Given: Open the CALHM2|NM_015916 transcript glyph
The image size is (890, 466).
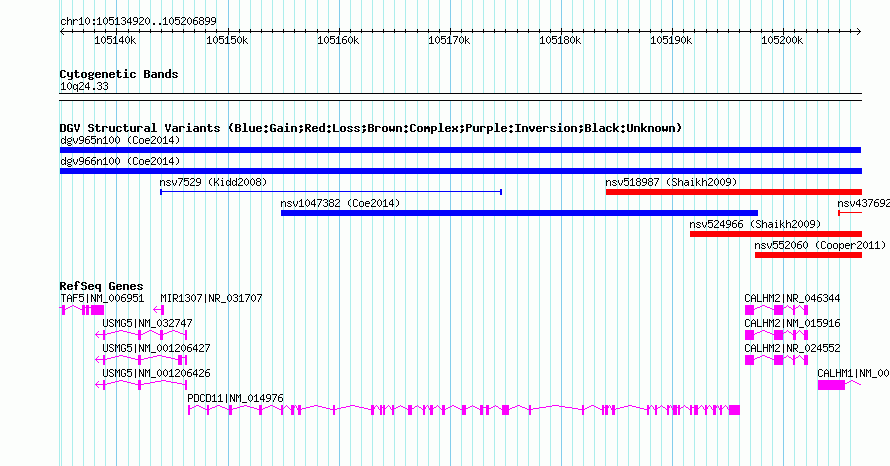Looking at the screenshot, I should click(776, 335).
